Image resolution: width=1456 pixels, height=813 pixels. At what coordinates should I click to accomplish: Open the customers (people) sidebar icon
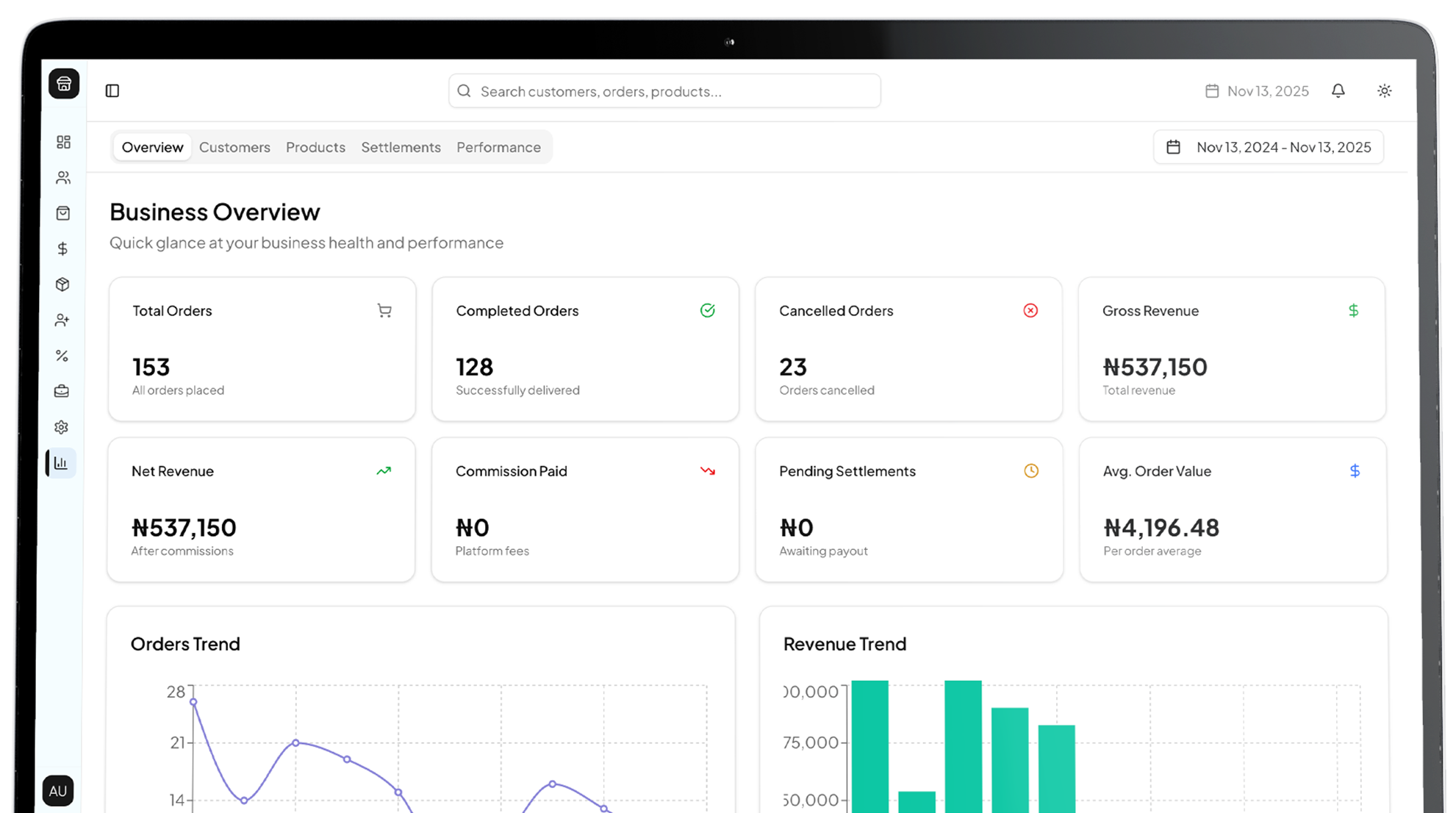tap(63, 178)
